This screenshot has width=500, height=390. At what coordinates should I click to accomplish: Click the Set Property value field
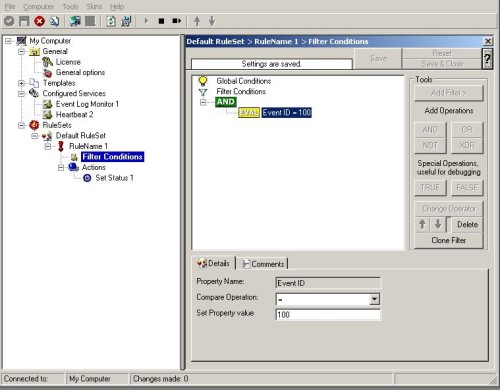coord(328,315)
